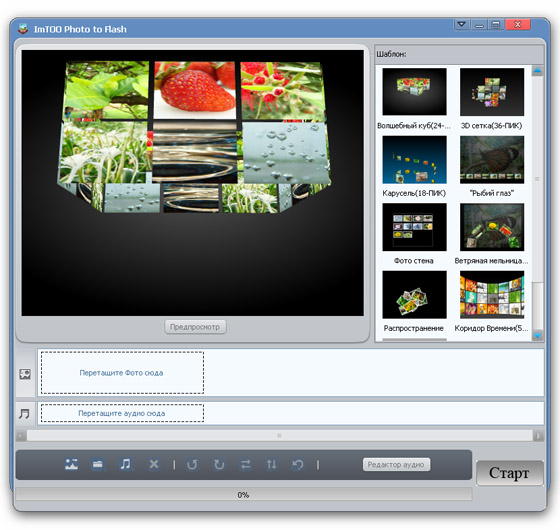Click the timeline horizontal scrollbar track
Viewport: 560px width, 530px height.
coord(280,436)
